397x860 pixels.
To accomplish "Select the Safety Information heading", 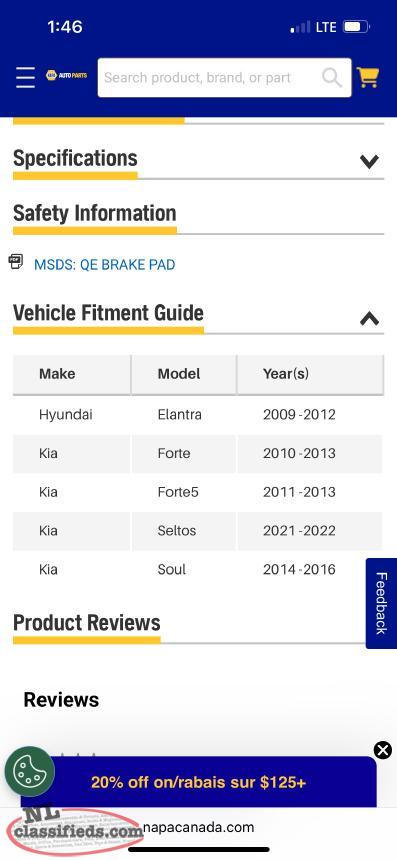I will click(x=95, y=213).
